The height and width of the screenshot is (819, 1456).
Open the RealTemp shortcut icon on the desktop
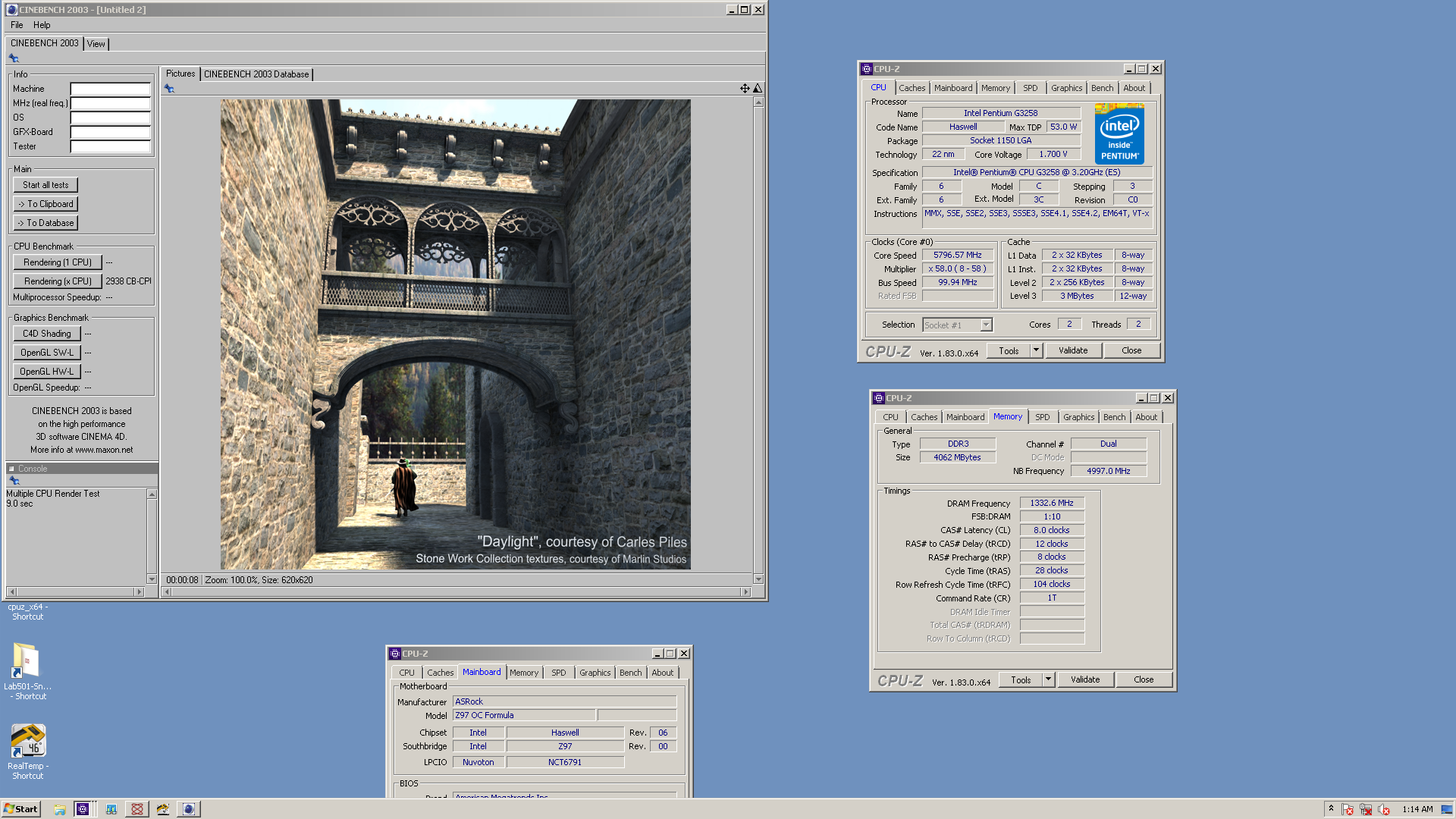point(28,751)
